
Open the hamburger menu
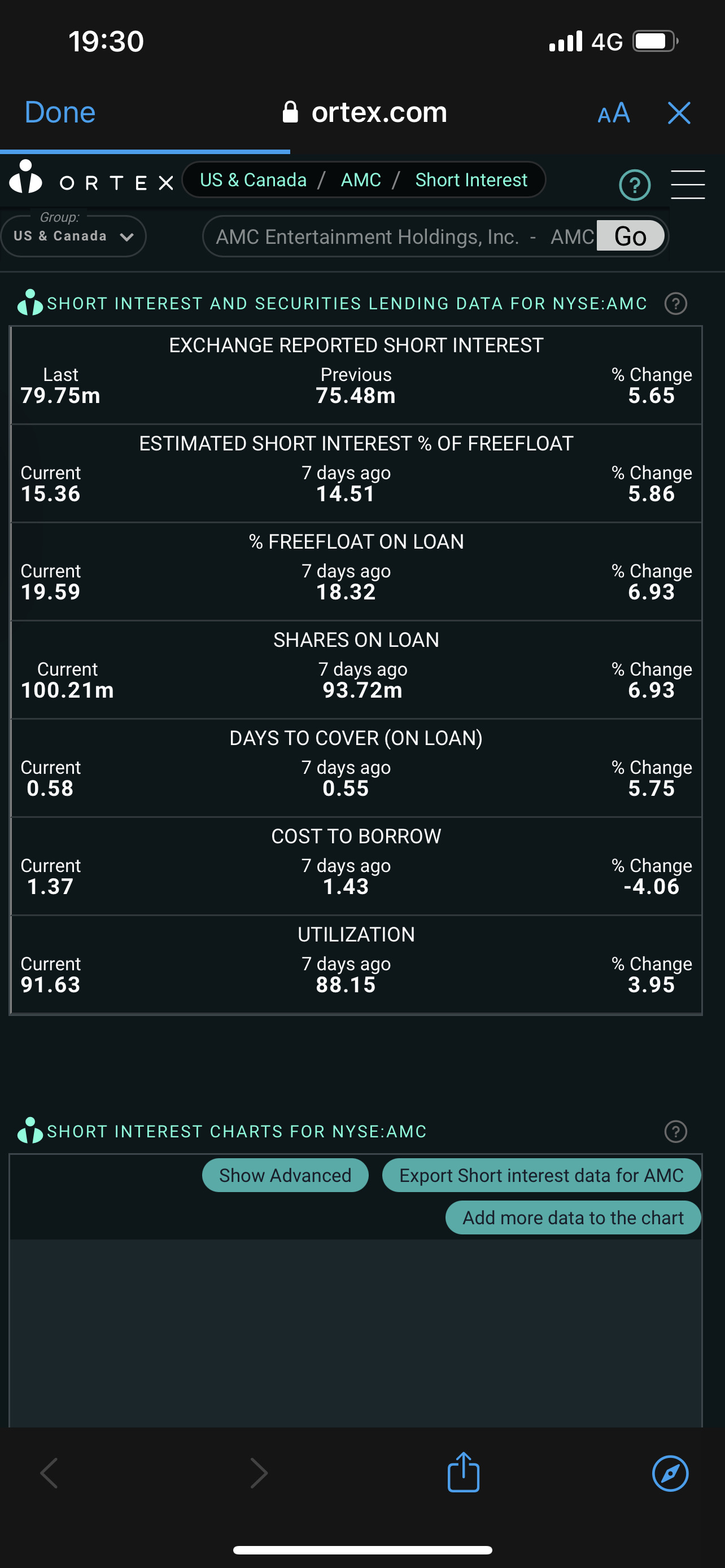687,185
